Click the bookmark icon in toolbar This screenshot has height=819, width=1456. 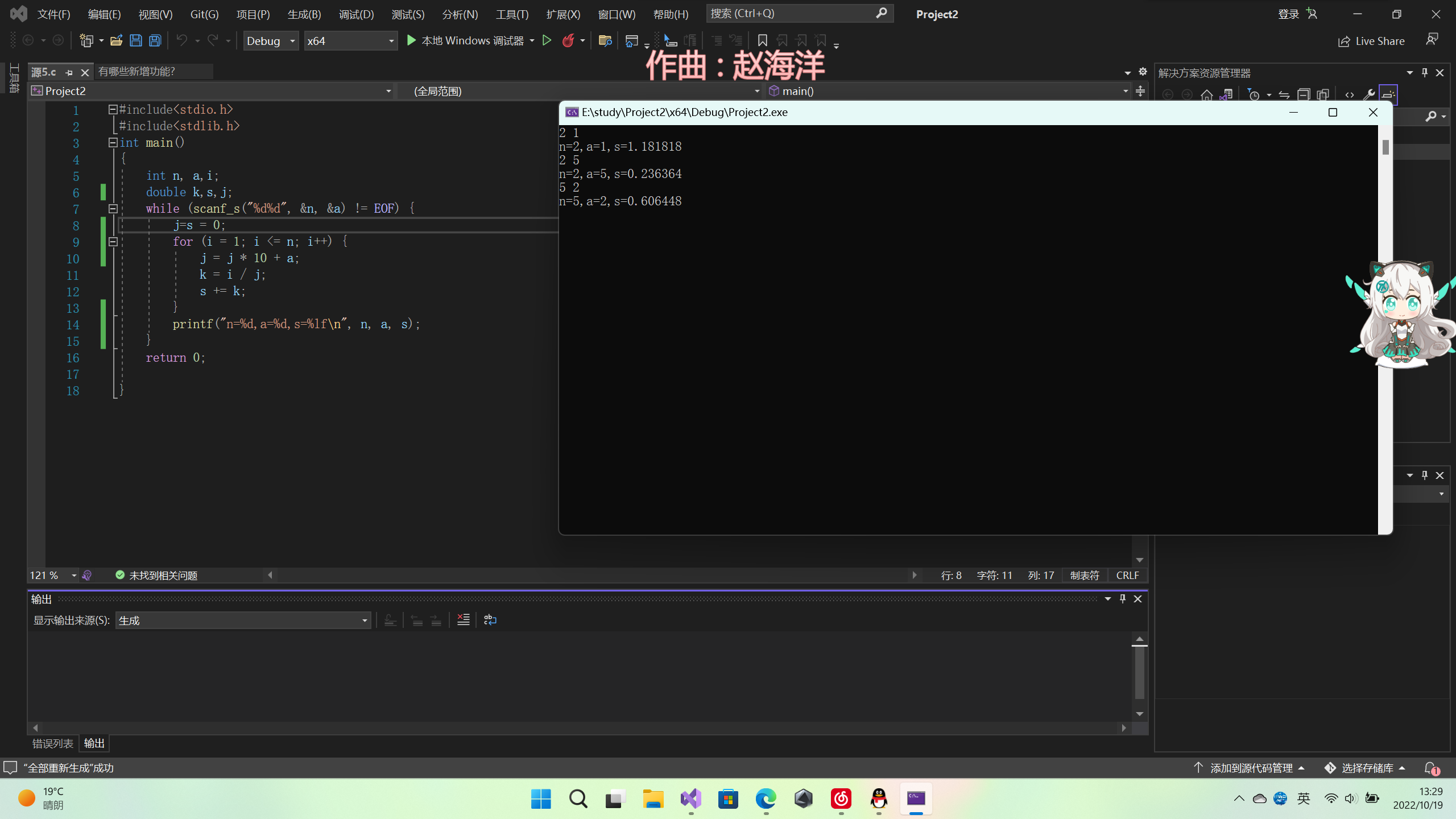point(762,40)
